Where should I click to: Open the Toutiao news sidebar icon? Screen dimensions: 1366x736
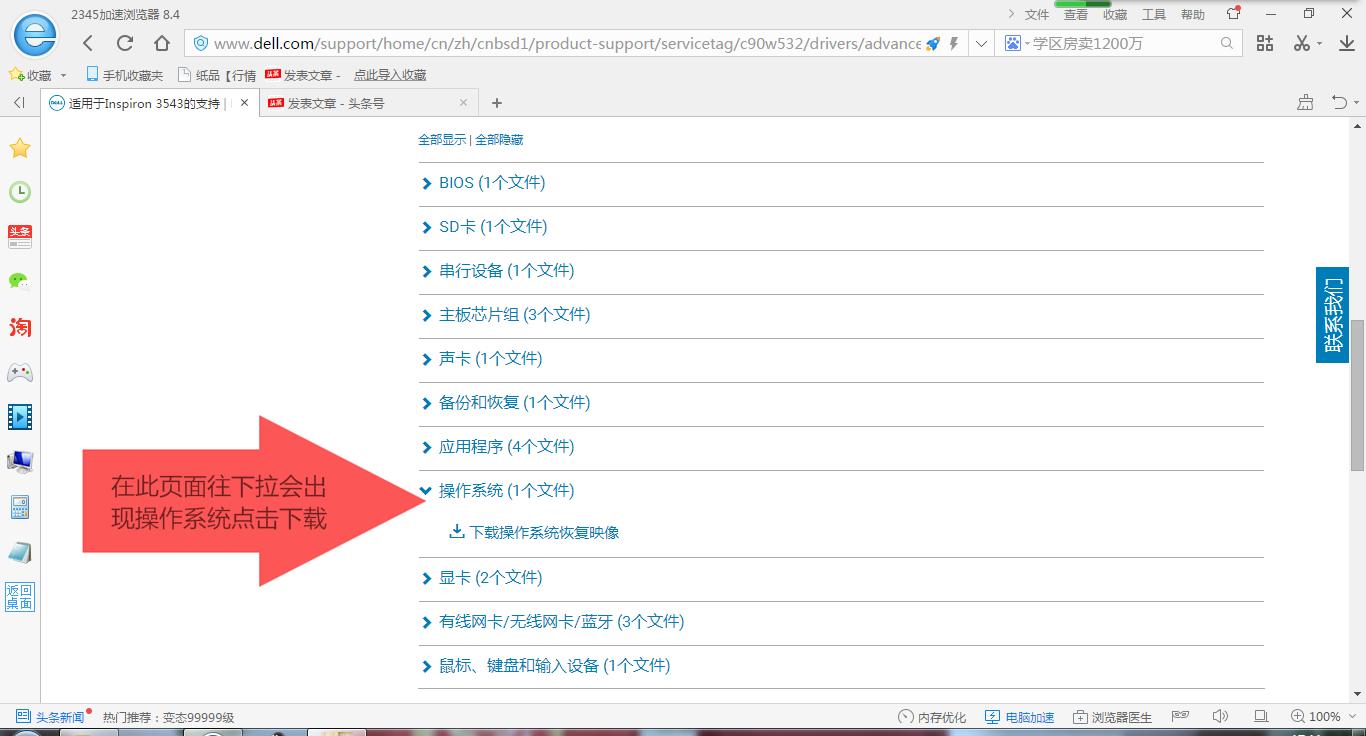(x=20, y=237)
